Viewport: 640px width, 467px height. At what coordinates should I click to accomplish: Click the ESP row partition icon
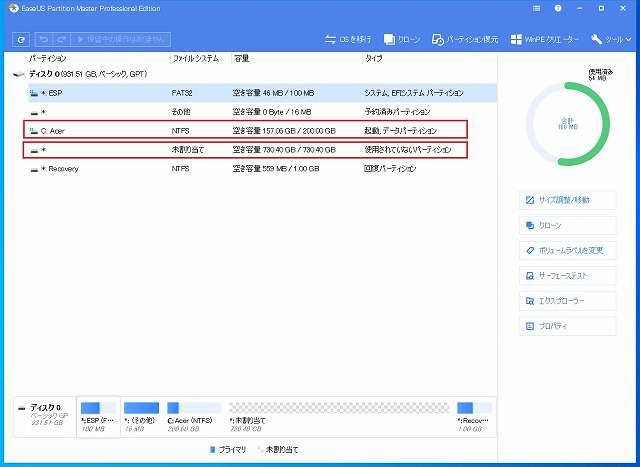34,93
